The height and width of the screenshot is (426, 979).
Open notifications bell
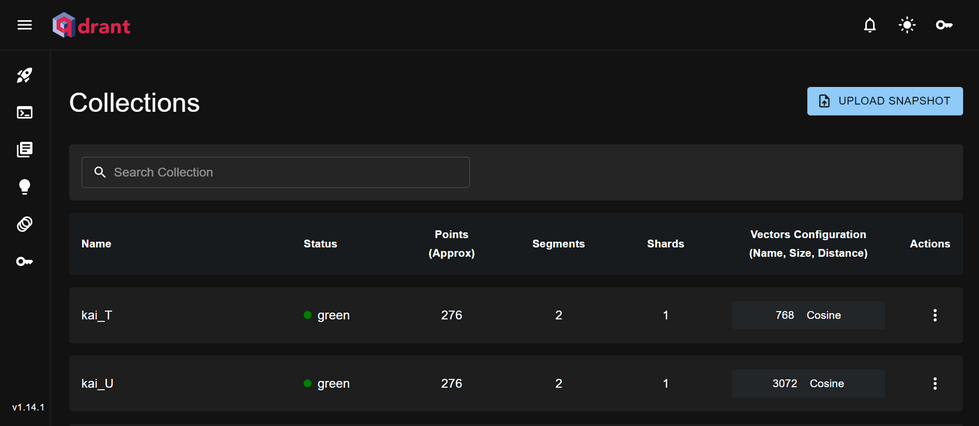tap(870, 25)
